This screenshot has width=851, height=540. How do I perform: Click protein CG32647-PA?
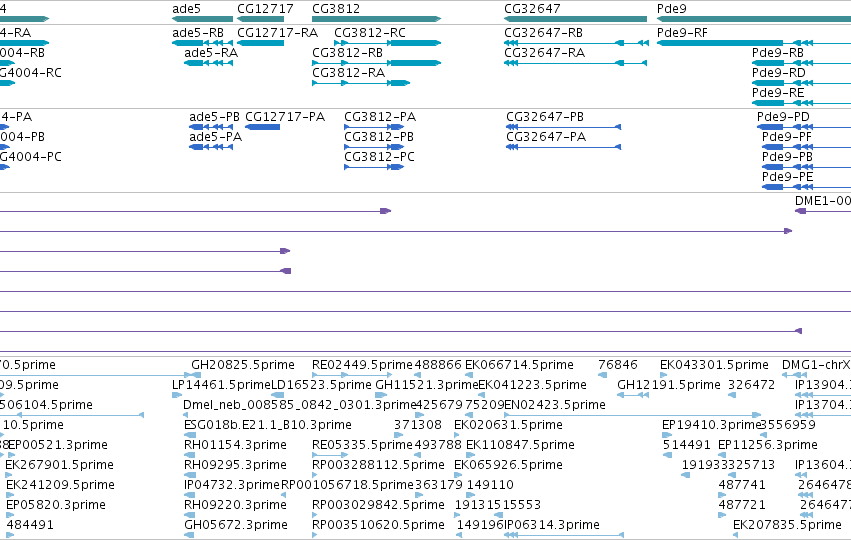pos(546,137)
